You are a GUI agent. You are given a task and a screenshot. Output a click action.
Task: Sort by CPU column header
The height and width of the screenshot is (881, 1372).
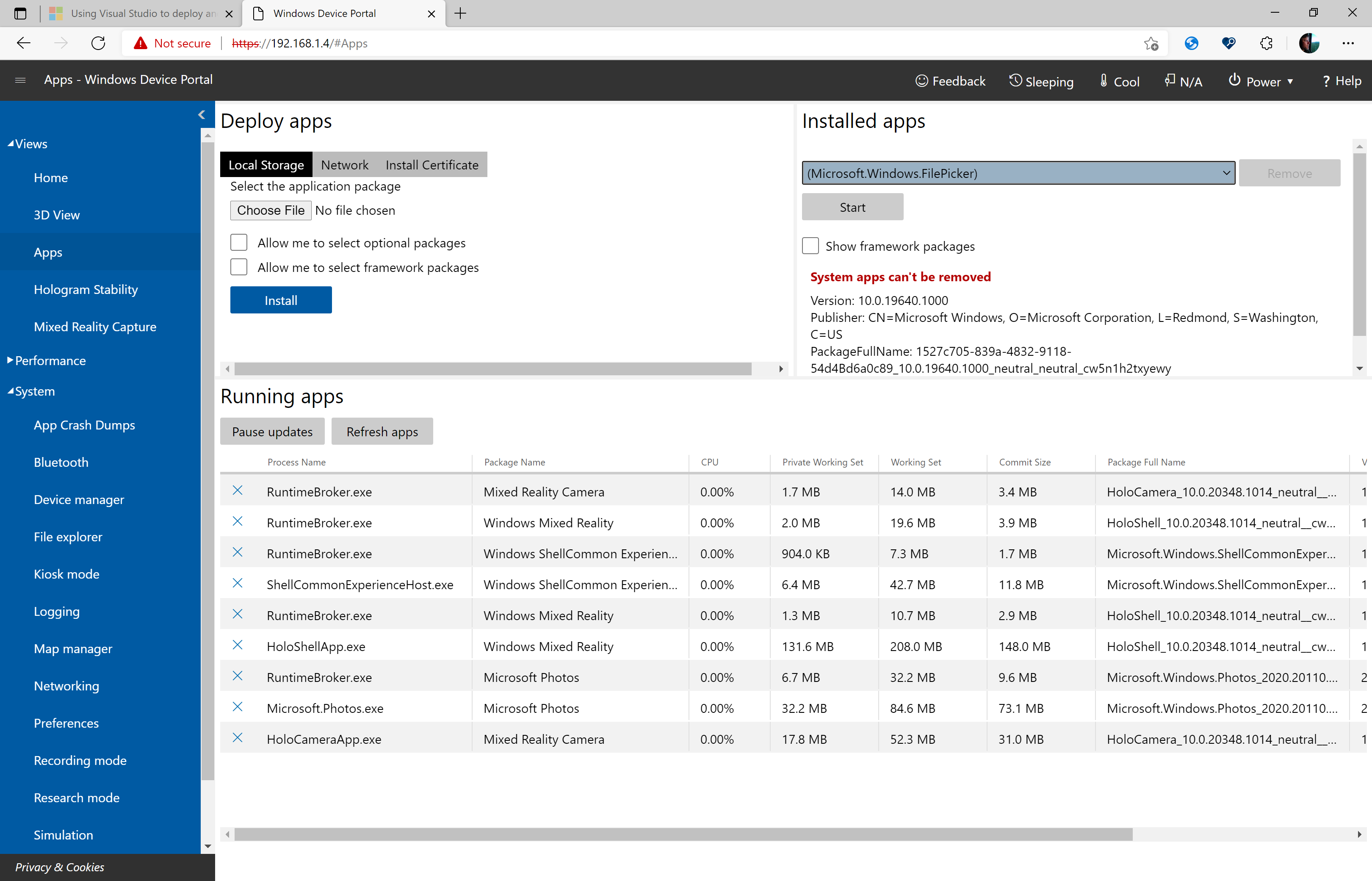tap(709, 462)
